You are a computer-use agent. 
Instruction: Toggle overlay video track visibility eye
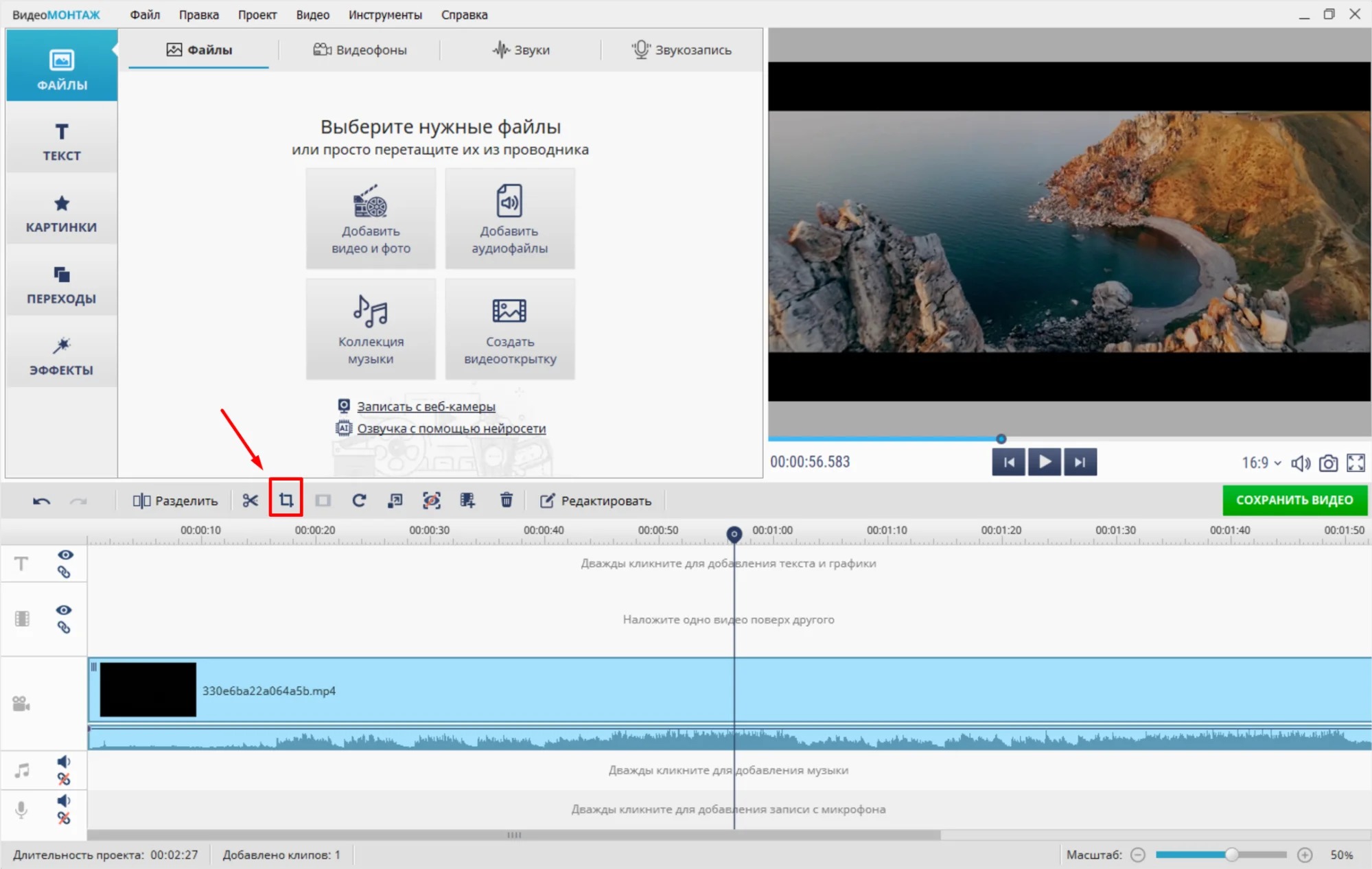coord(64,610)
